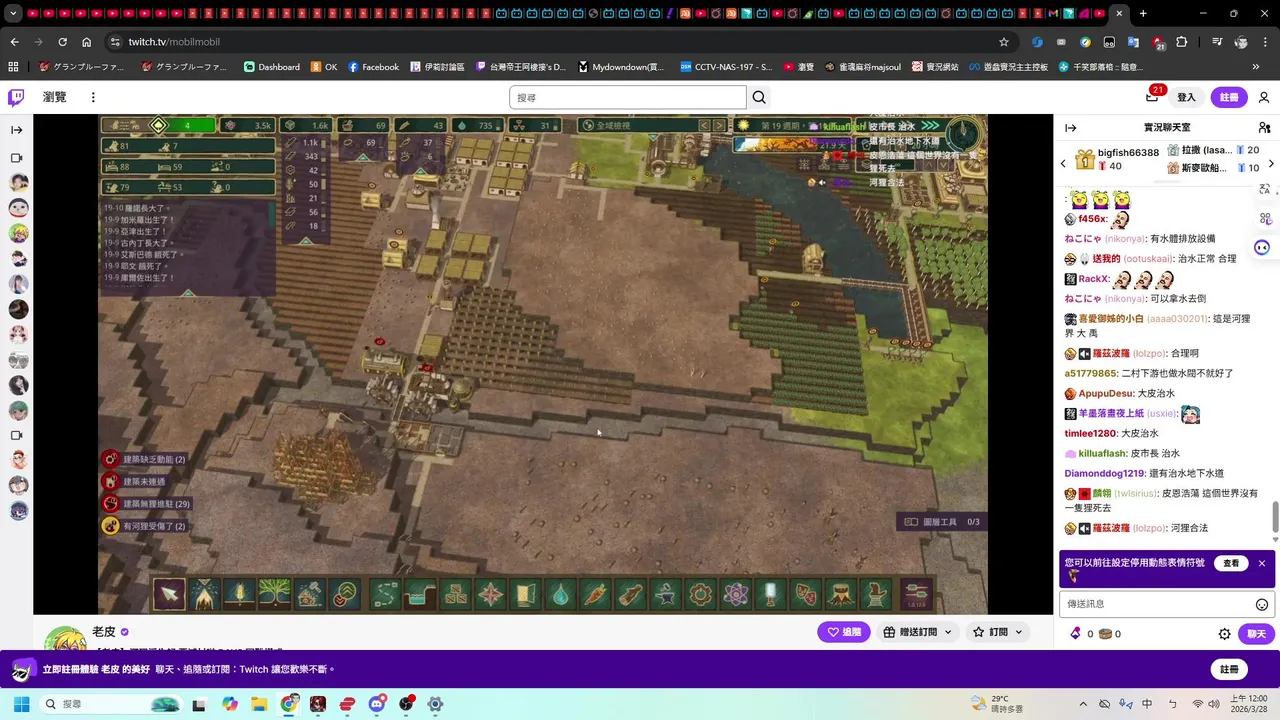Open the gear category icon in toolbar

[x=701, y=594]
